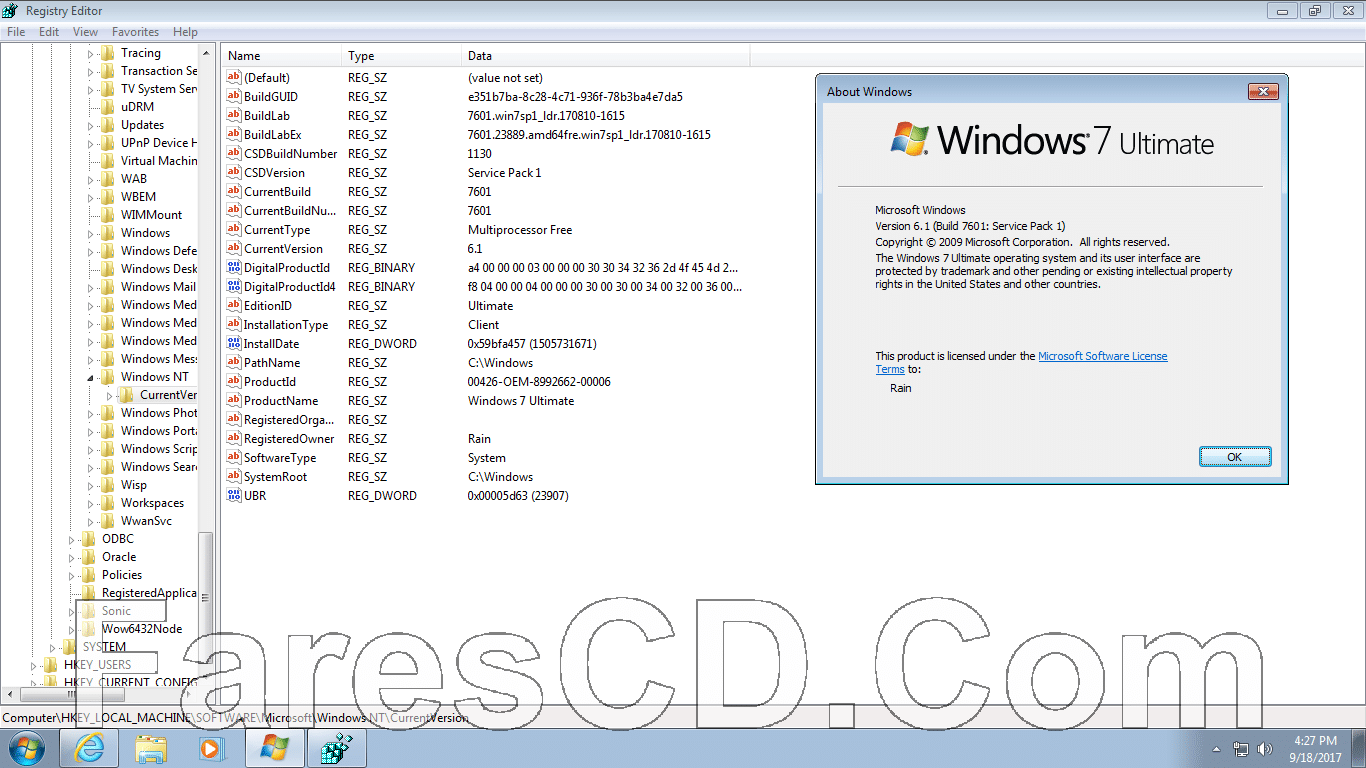Open Windows Explorer from the taskbar
1366x768 pixels.
click(151, 748)
